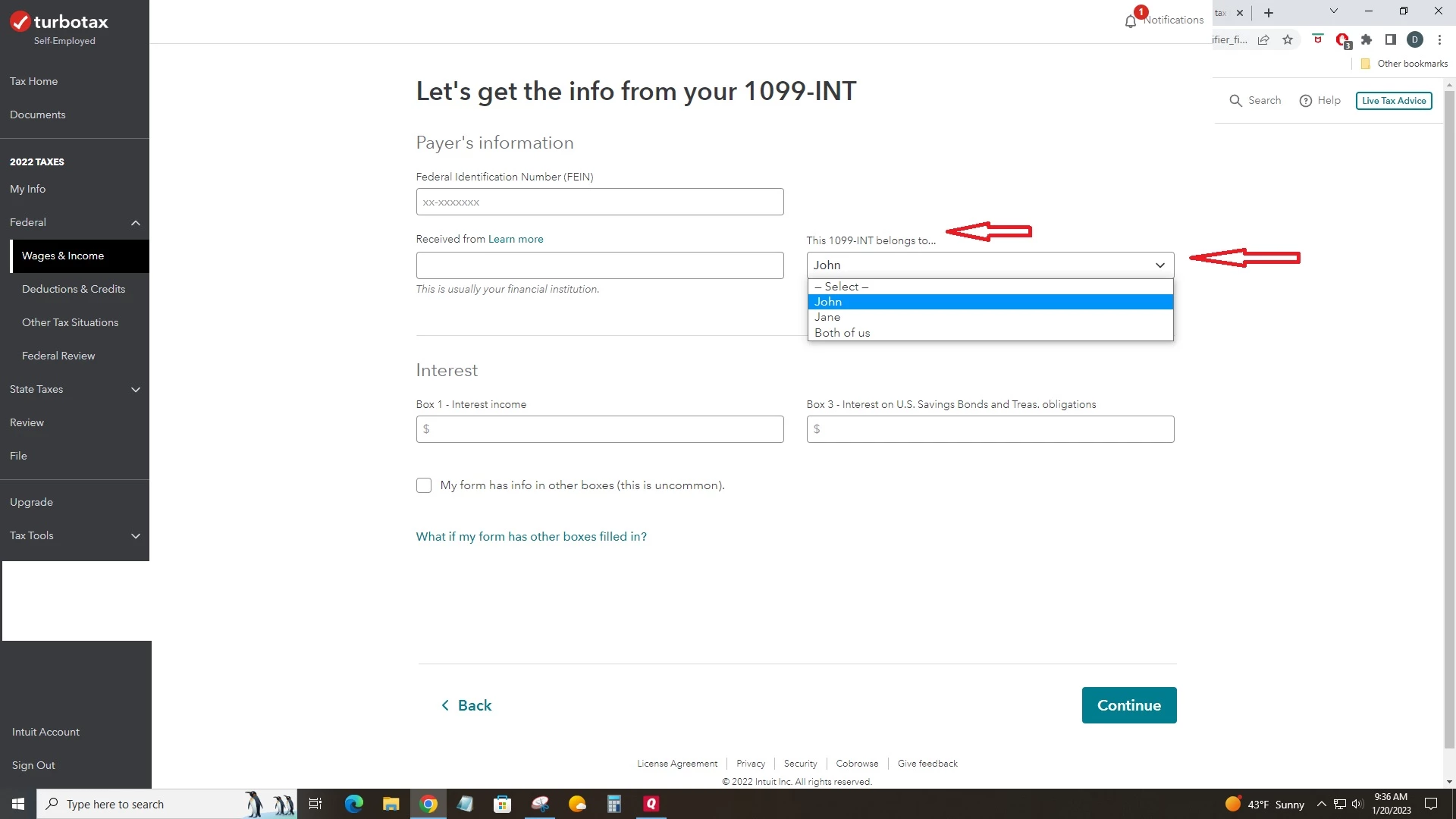Open Federal Review section
The height and width of the screenshot is (819, 1456).
tap(58, 356)
